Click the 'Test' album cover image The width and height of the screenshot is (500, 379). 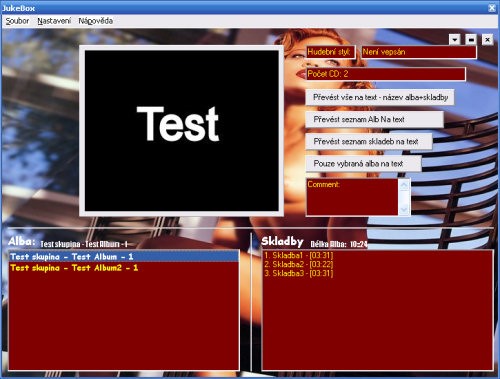[182, 131]
